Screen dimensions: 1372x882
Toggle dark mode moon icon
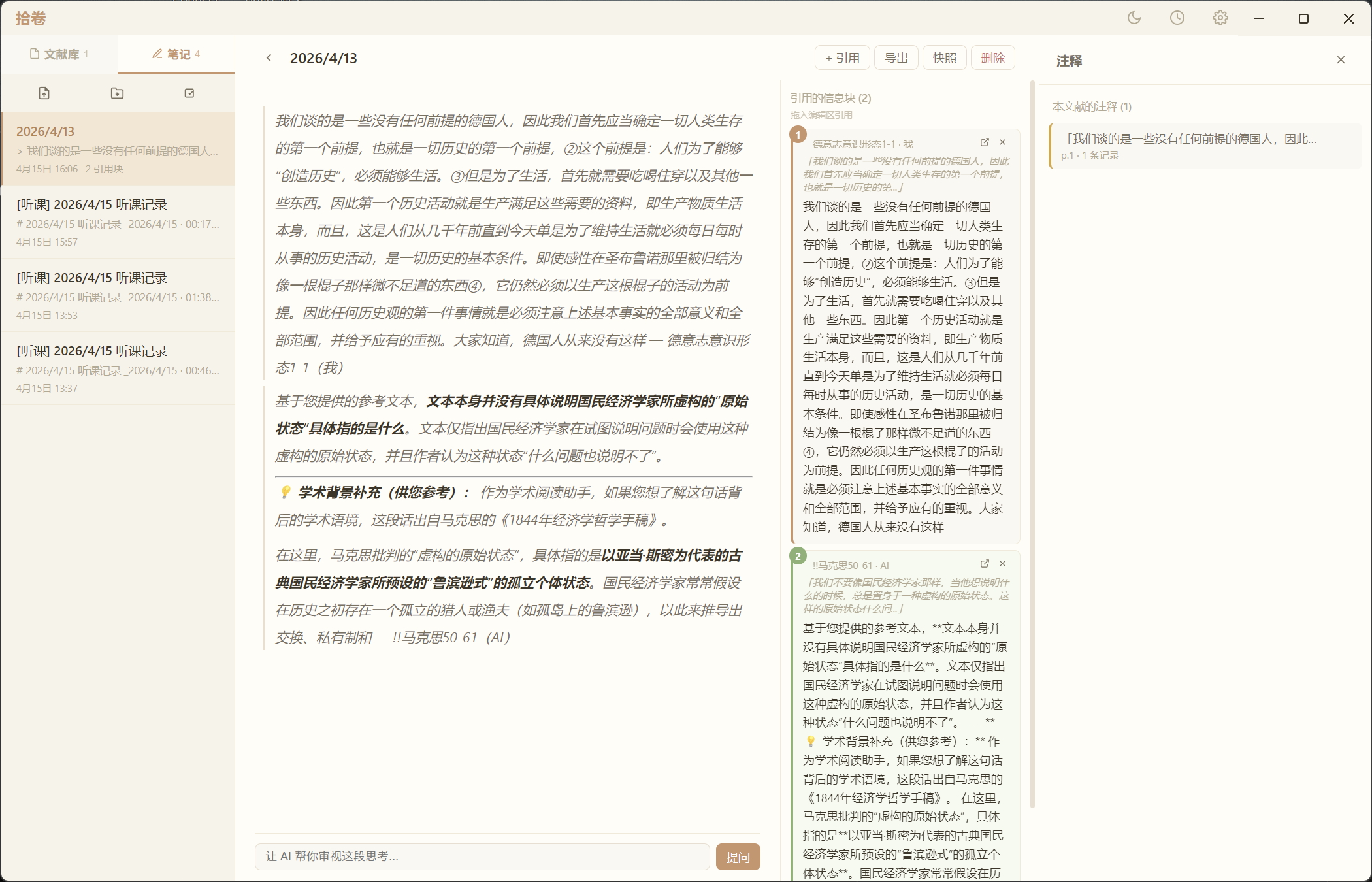click(1134, 18)
